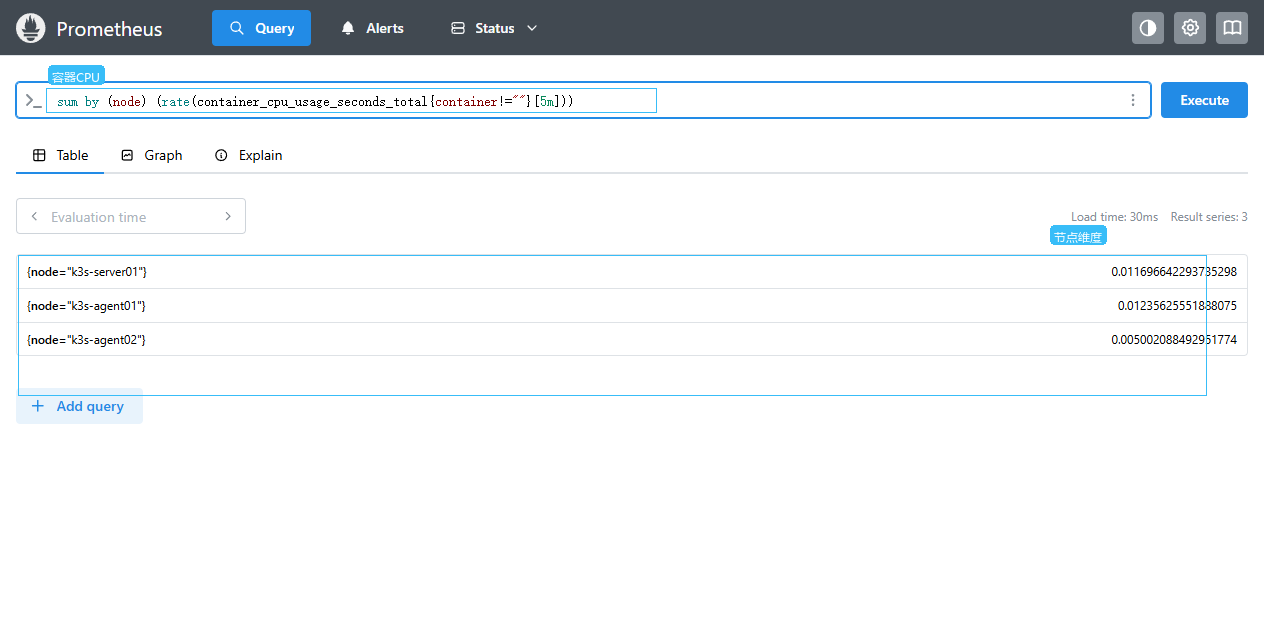The image size is (1264, 625).
Task: Run the query with Execute button
Action: click(x=1204, y=100)
